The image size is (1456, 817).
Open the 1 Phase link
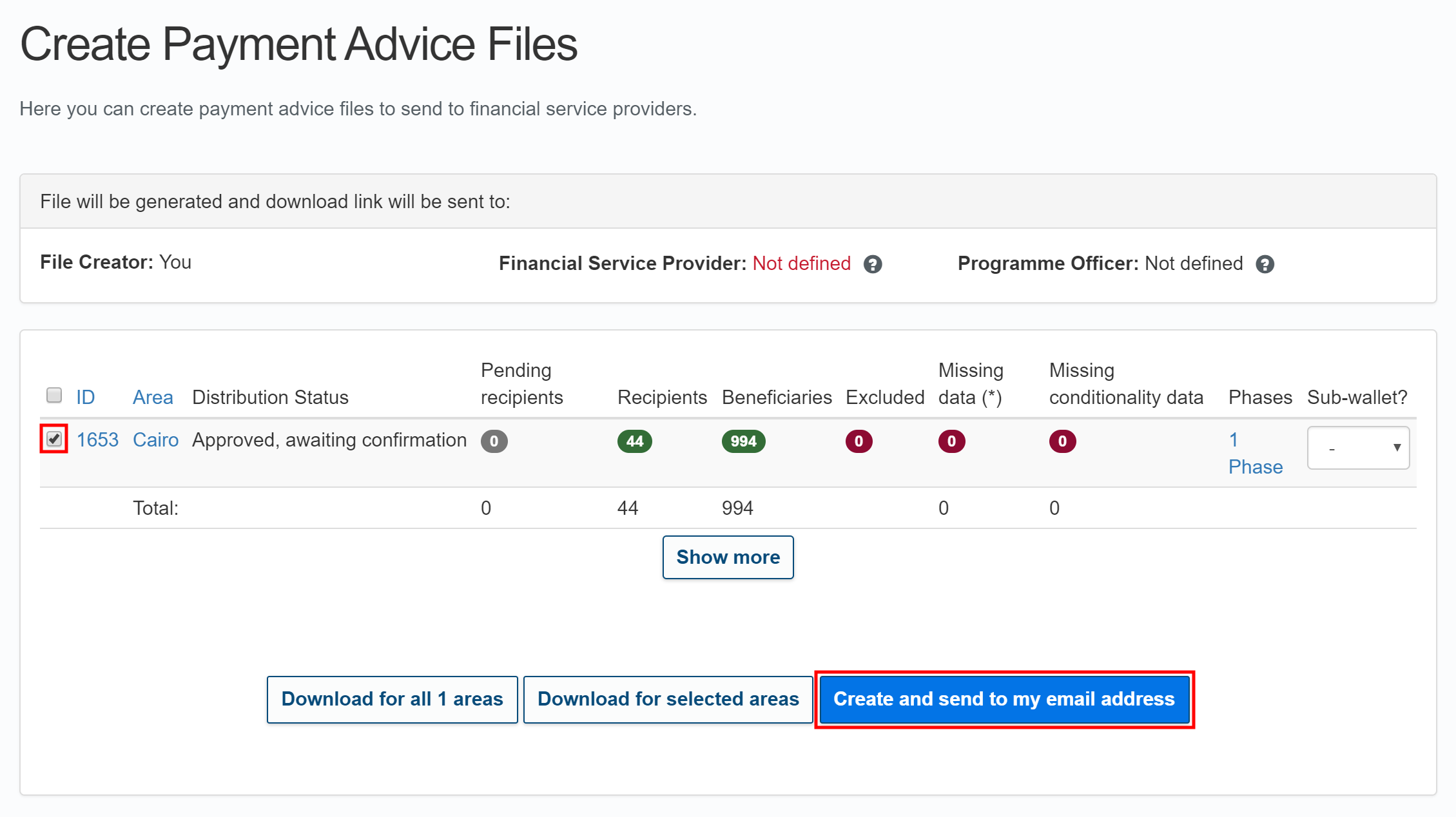point(1255,453)
